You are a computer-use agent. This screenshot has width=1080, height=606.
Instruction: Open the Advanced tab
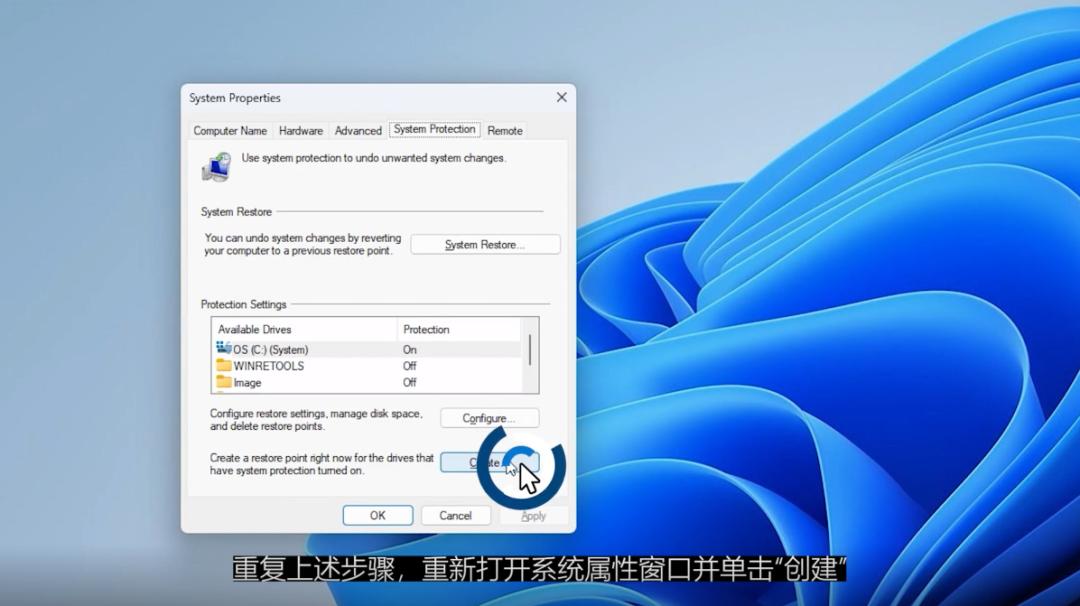357,130
